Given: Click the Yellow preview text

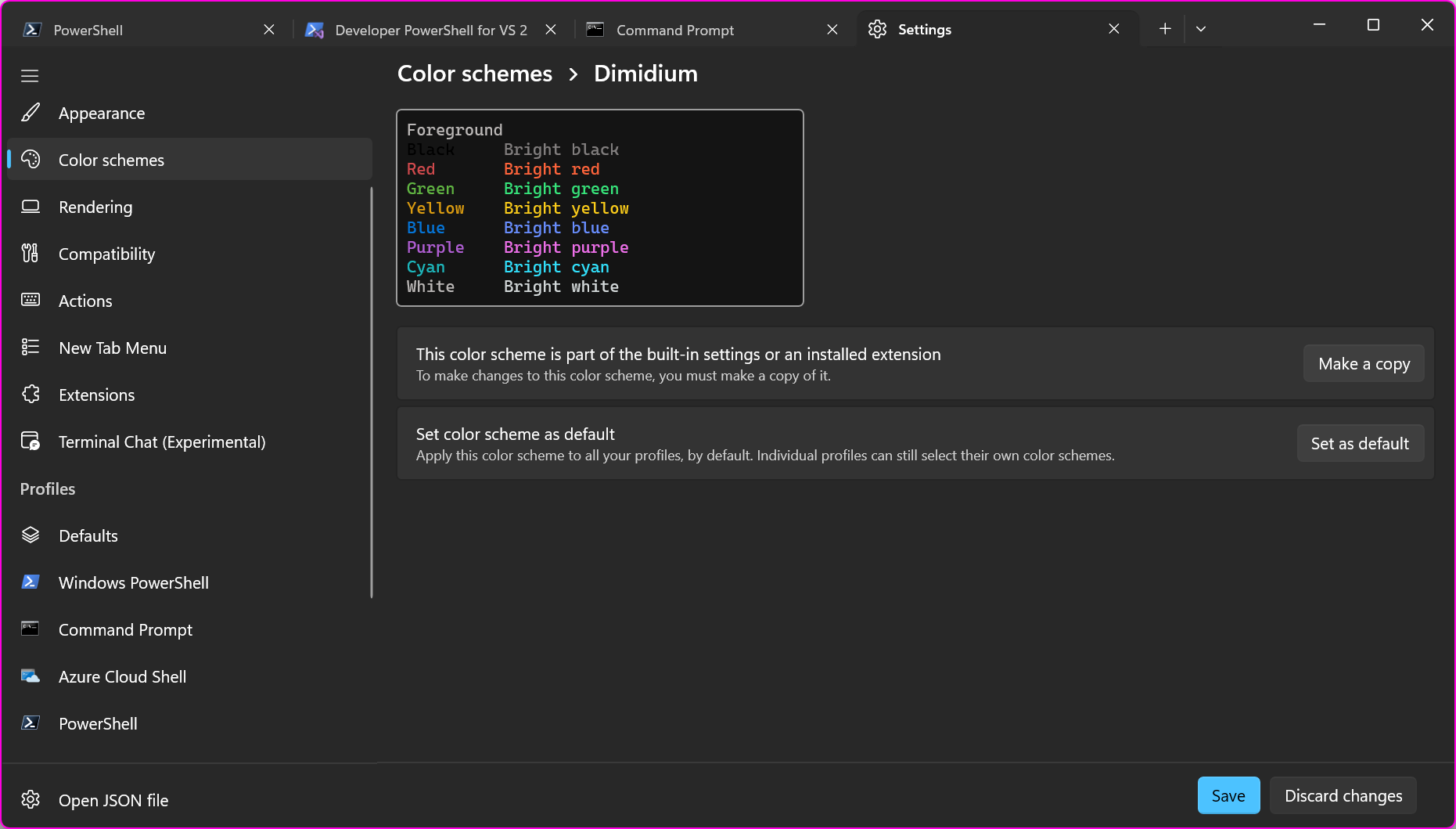Looking at the screenshot, I should tap(435, 208).
